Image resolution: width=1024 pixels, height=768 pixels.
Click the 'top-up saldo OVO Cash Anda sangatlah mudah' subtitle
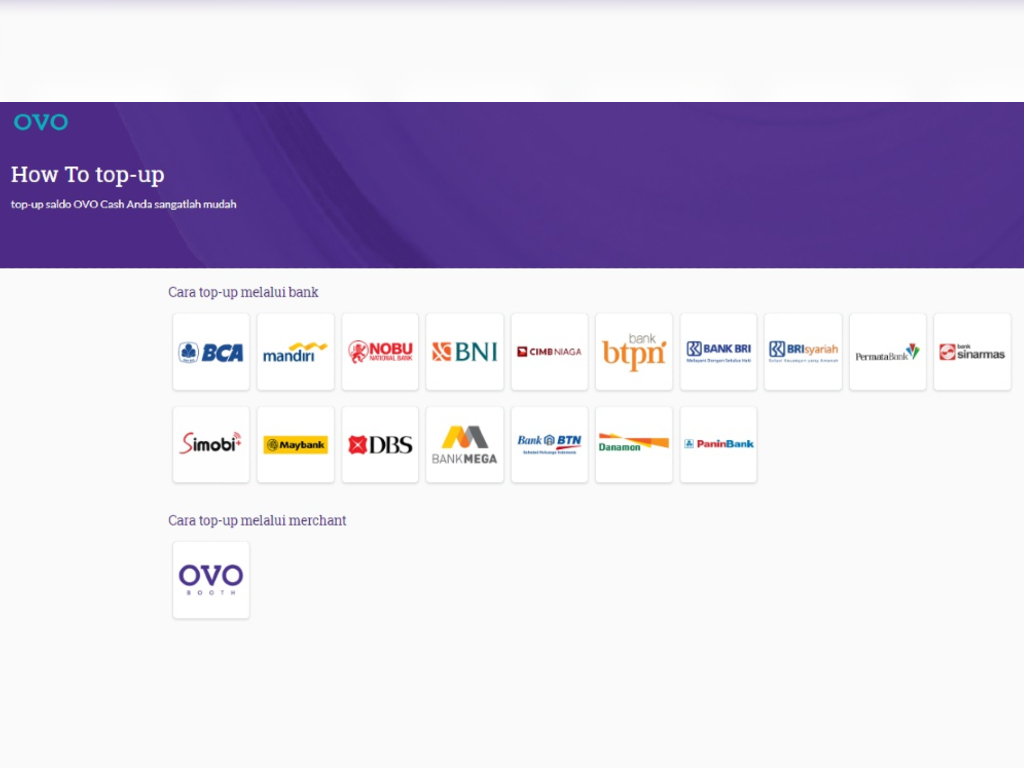click(123, 204)
